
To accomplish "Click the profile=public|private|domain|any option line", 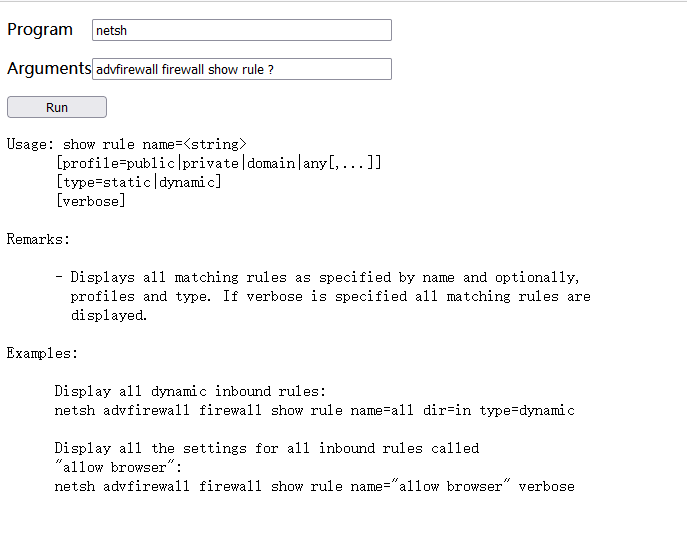I will (219, 163).
